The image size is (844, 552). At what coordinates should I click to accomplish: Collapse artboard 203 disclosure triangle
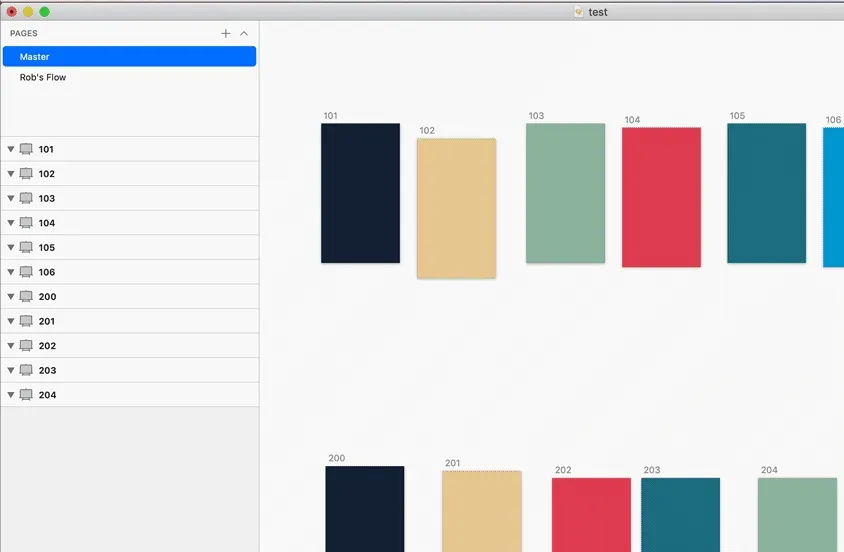tap(11, 370)
